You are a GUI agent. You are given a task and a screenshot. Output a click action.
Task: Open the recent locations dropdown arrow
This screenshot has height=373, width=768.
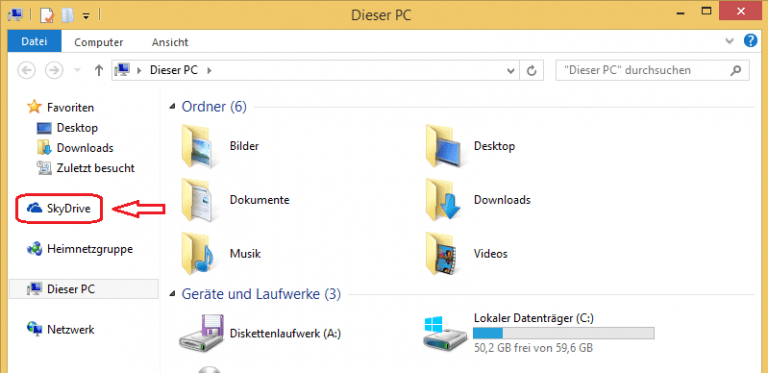coord(77,70)
